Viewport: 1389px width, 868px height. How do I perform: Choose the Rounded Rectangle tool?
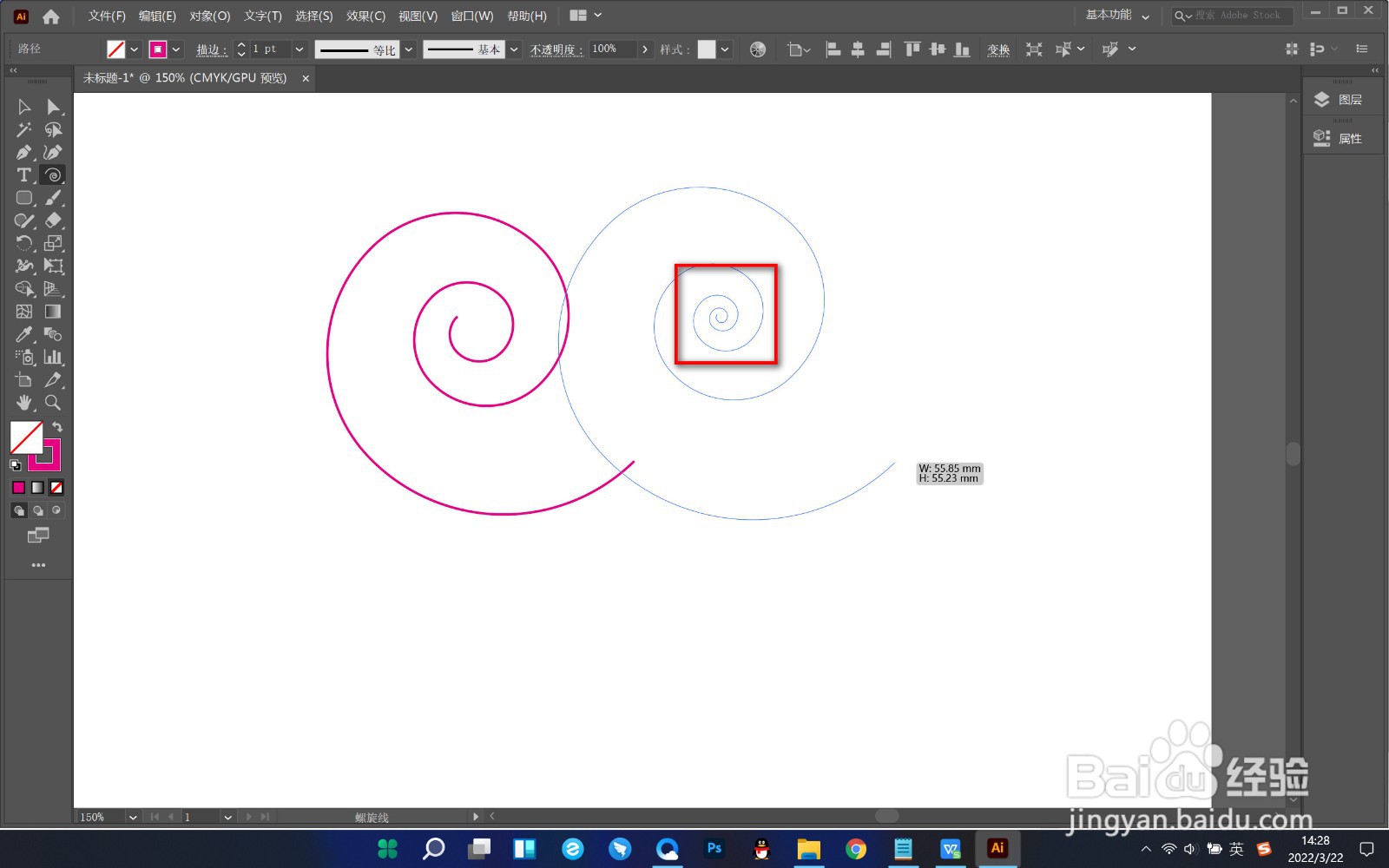[24, 198]
